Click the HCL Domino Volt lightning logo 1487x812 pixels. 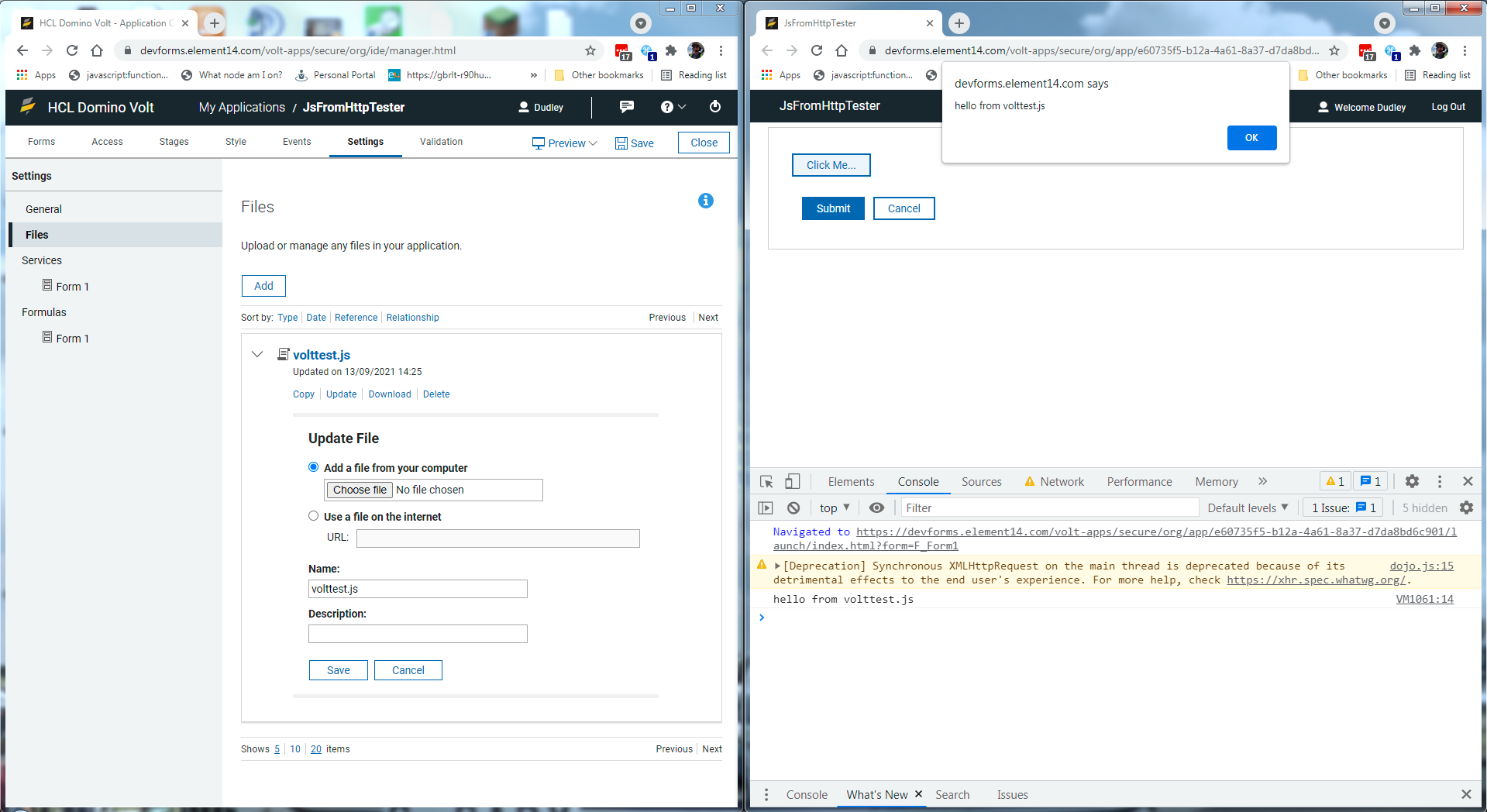pyautogui.click(x=28, y=107)
